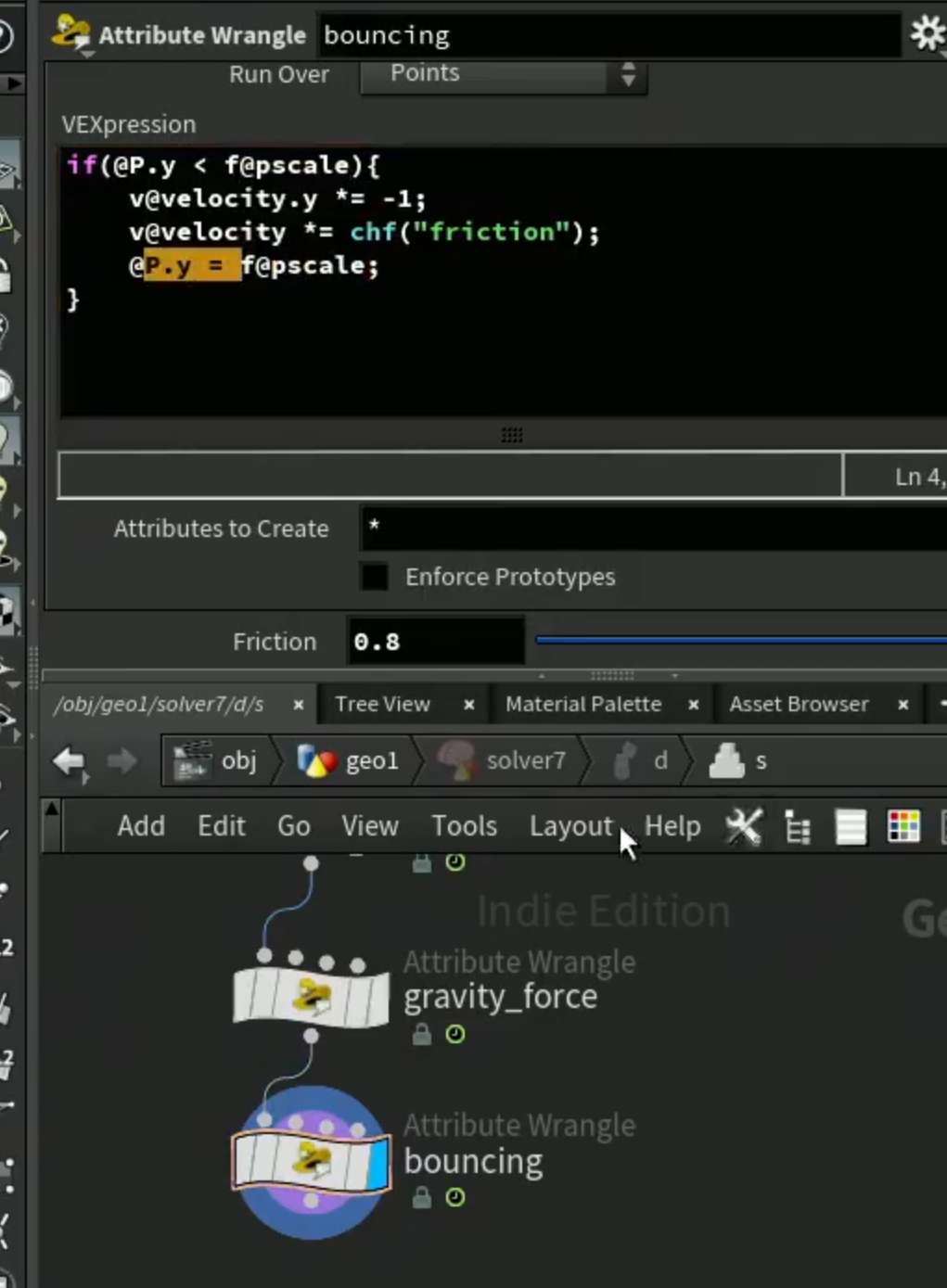Click the bouncing node name label in network
Viewport: 947px width, 1288px height.
click(473, 1162)
